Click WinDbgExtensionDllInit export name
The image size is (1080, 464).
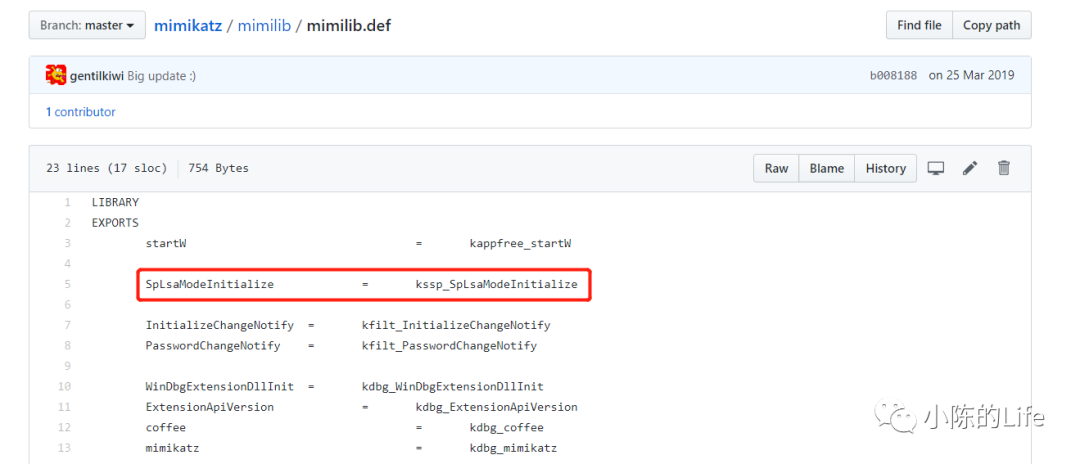pyautogui.click(x=220, y=386)
